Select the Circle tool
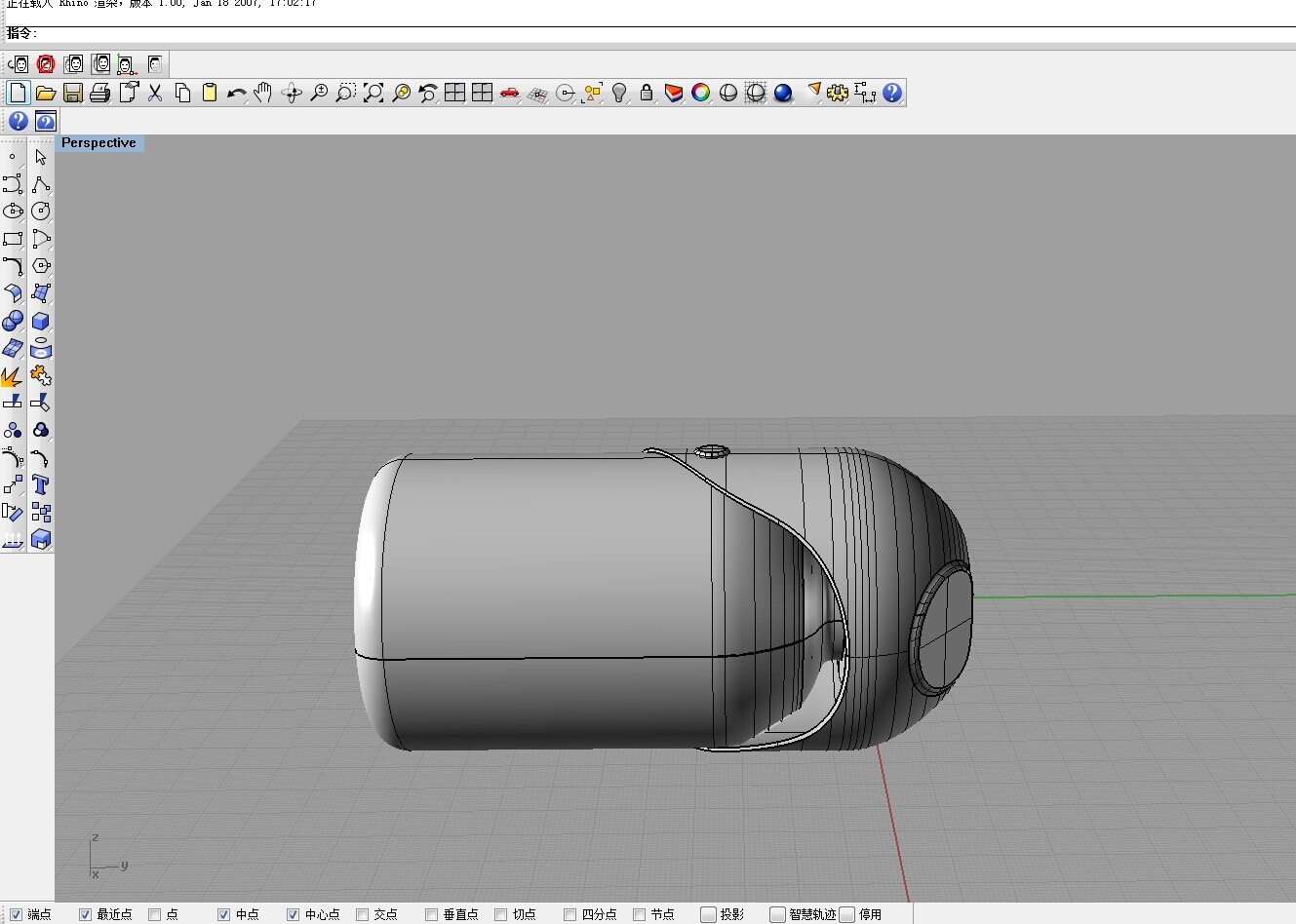Screen dimensions: 1296x924 click(41, 212)
